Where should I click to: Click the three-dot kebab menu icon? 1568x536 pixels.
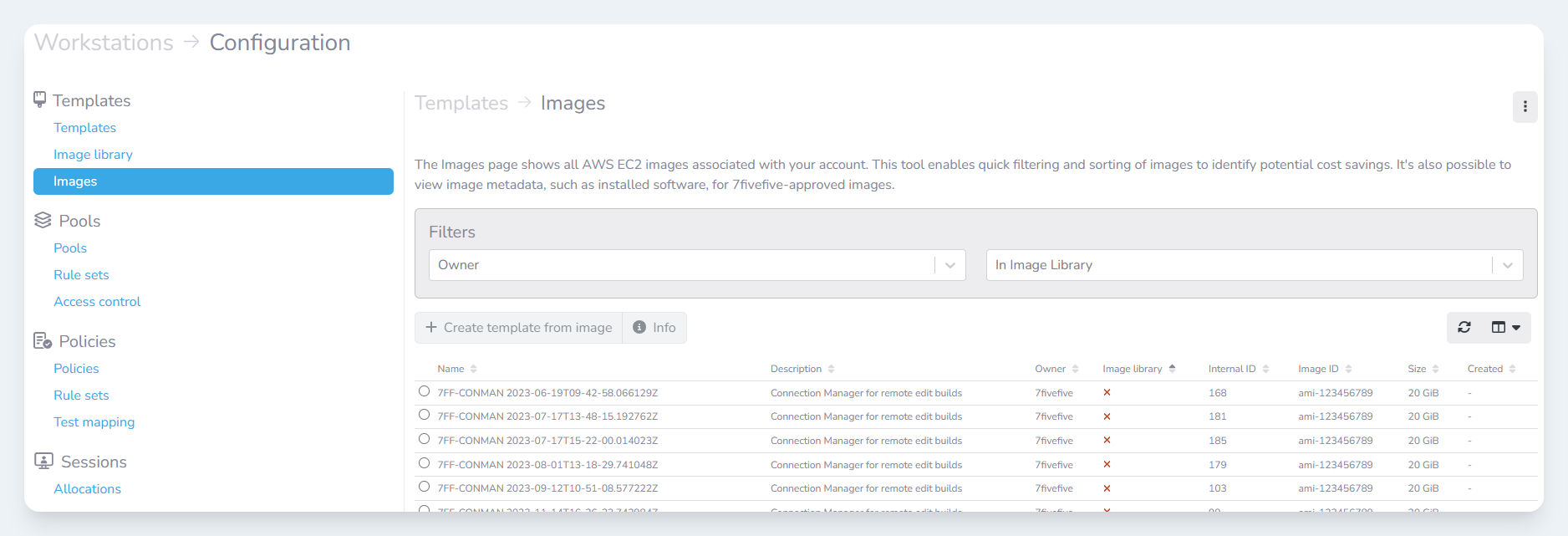pyautogui.click(x=1525, y=106)
